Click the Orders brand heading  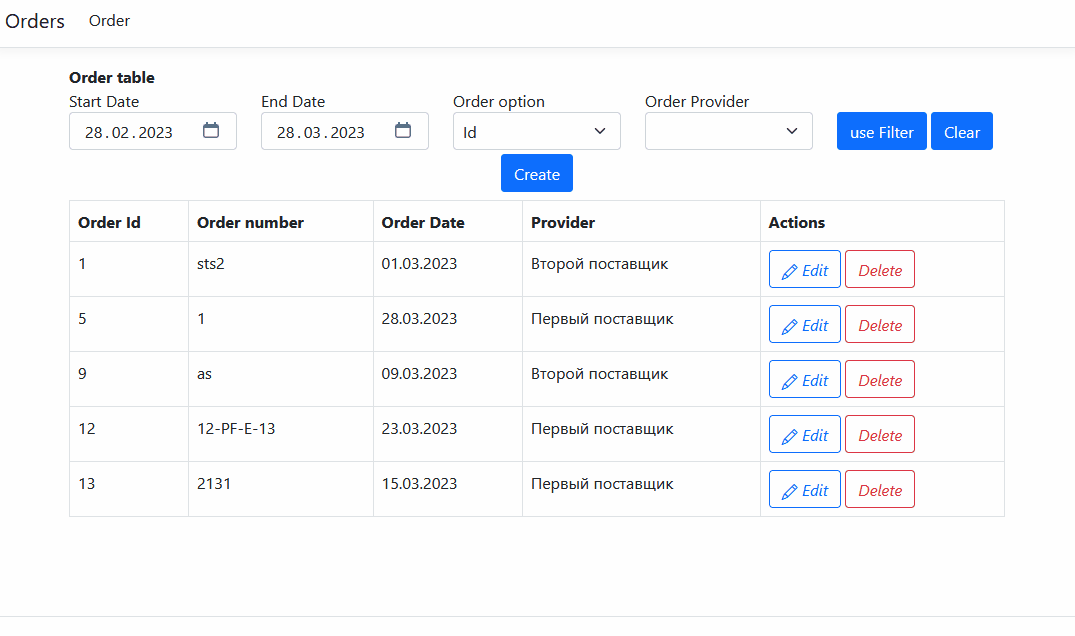point(34,20)
